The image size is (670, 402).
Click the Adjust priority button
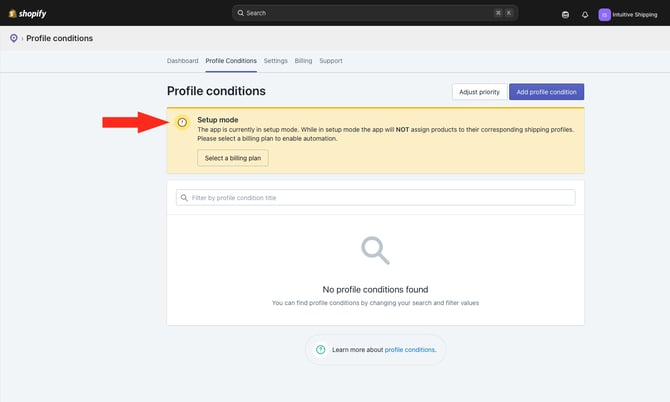pyautogui.click(x=479, y=92)
